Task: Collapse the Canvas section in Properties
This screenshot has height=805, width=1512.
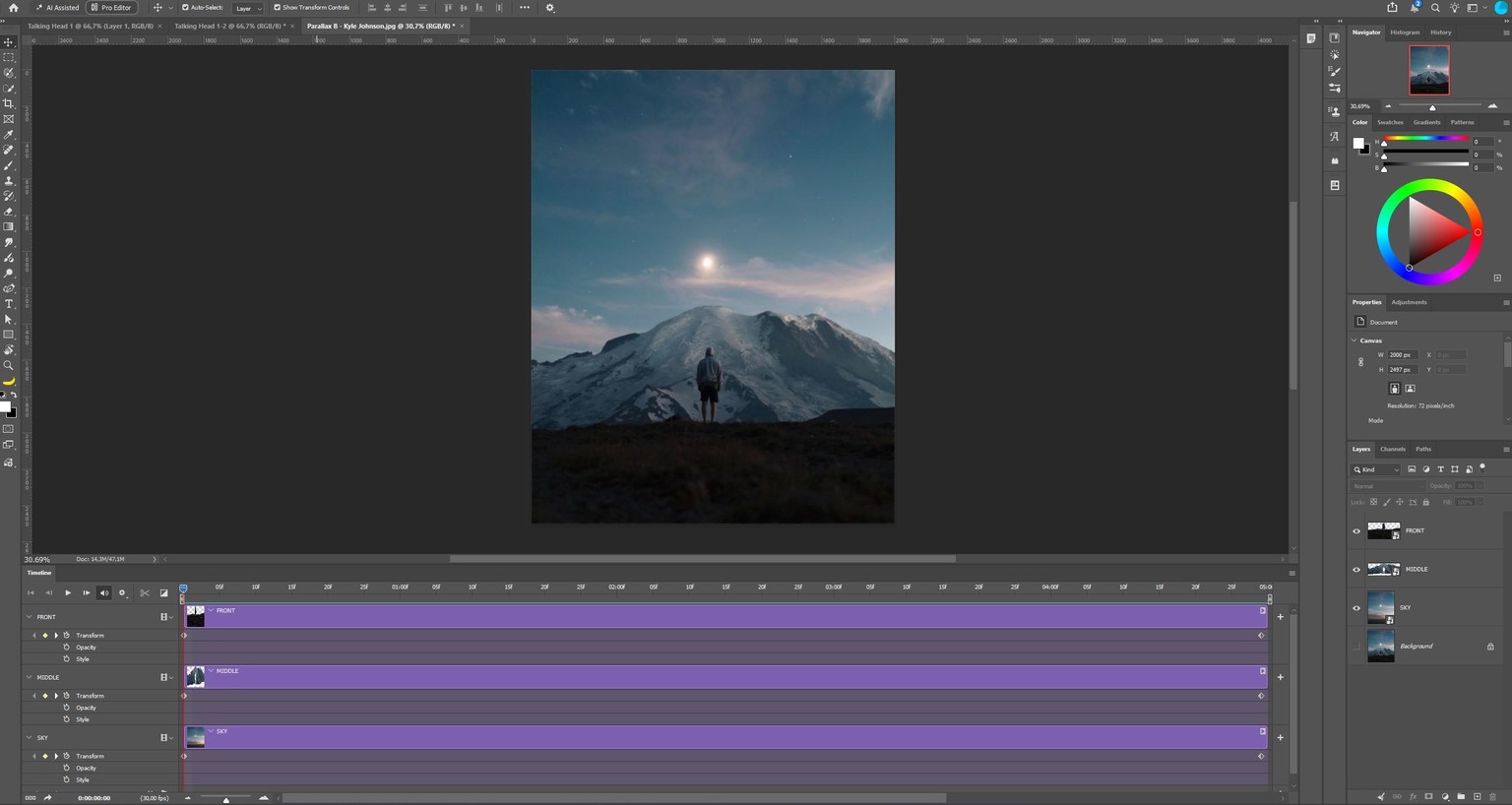Action: [x=1354, y=341]
